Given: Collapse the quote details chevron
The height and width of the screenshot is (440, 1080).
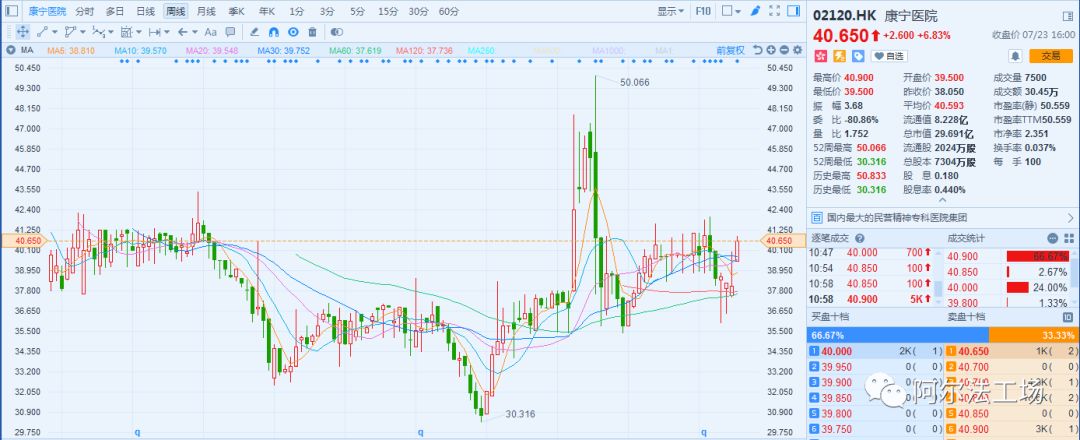Looking at the screenshot, I should coord(943,200).
